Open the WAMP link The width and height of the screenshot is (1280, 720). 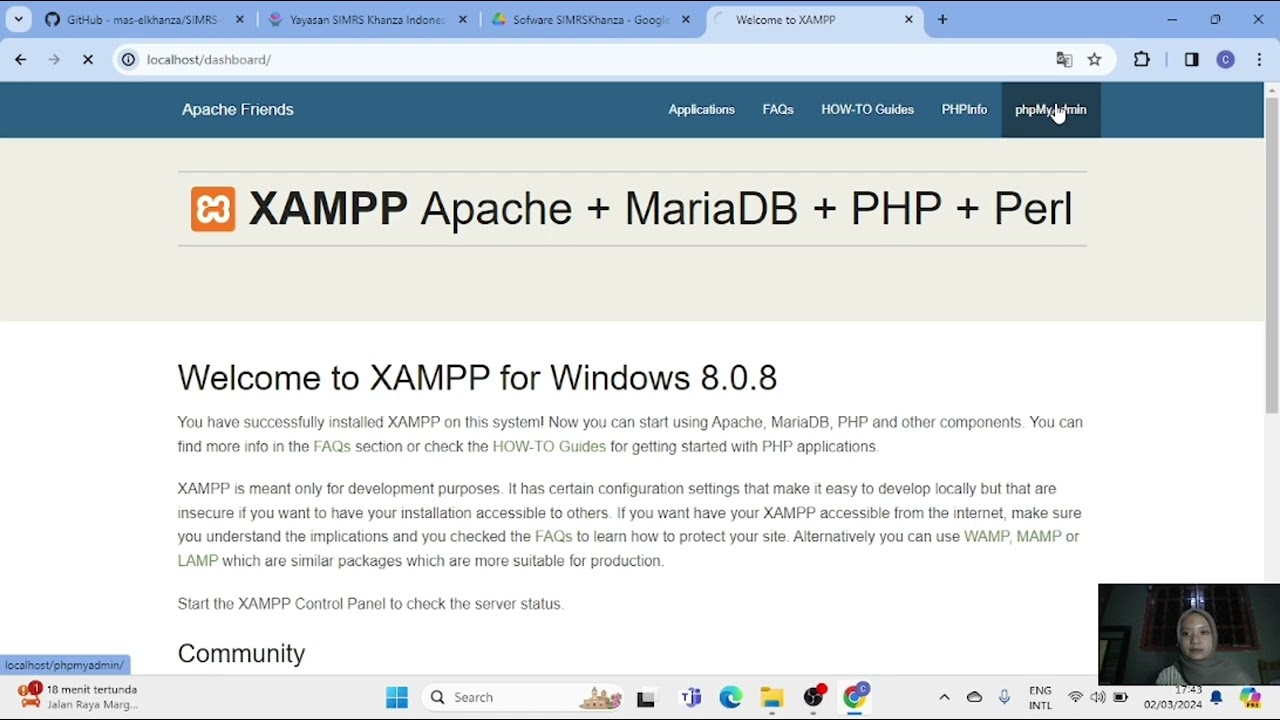(x=986, y=537)
